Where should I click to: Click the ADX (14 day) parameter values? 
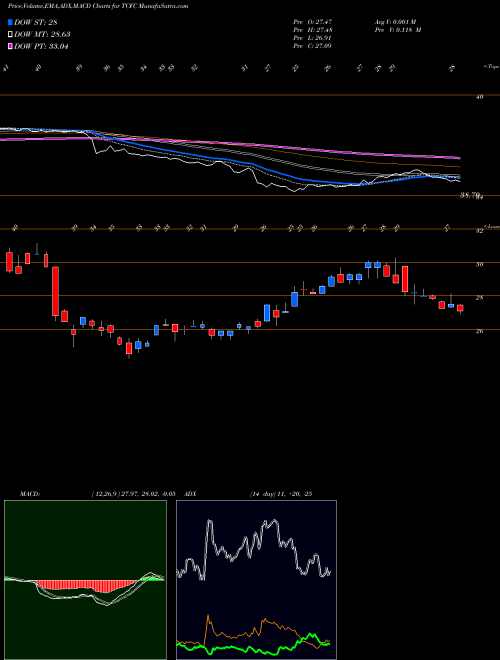[280, 494]
